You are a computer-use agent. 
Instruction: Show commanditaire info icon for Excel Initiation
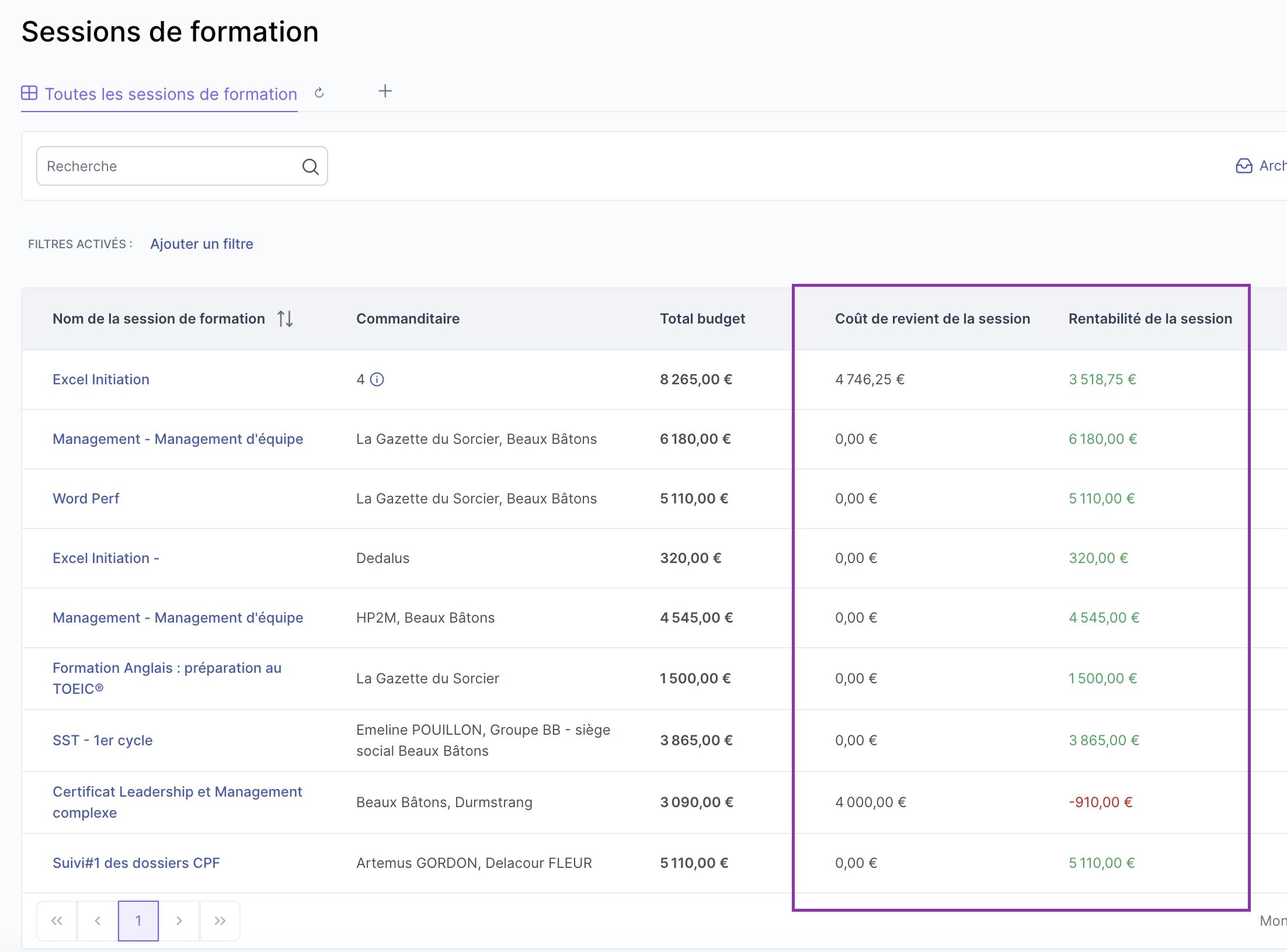click(x=377, y=380)
